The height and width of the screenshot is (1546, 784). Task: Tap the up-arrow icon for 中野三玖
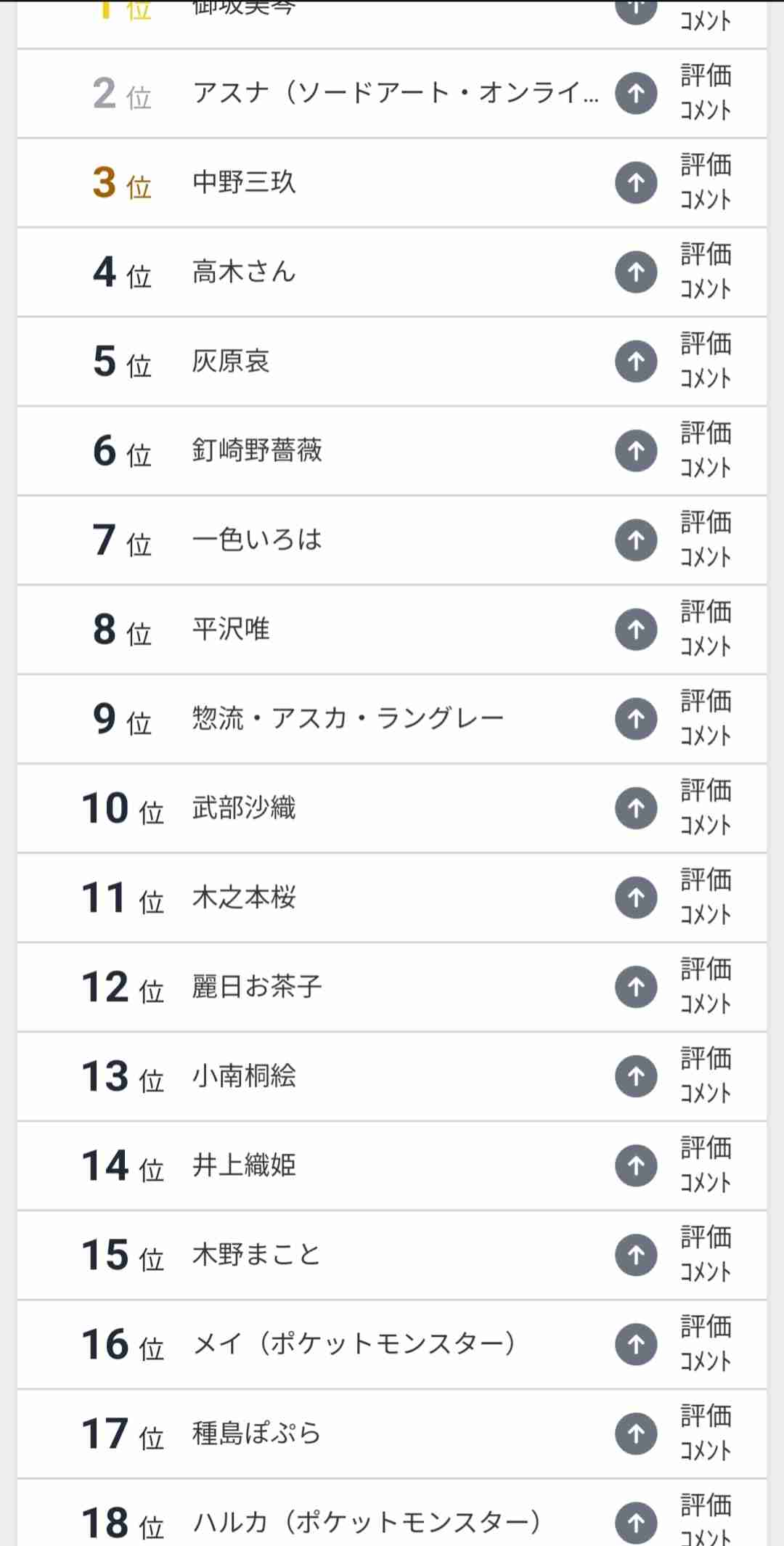[636, 182]
